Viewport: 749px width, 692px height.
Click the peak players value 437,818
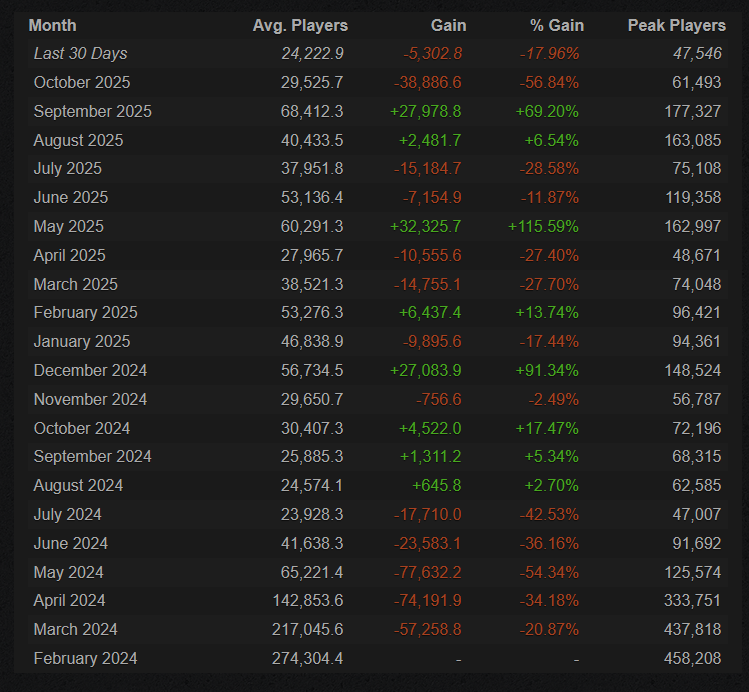pos(692,629)
